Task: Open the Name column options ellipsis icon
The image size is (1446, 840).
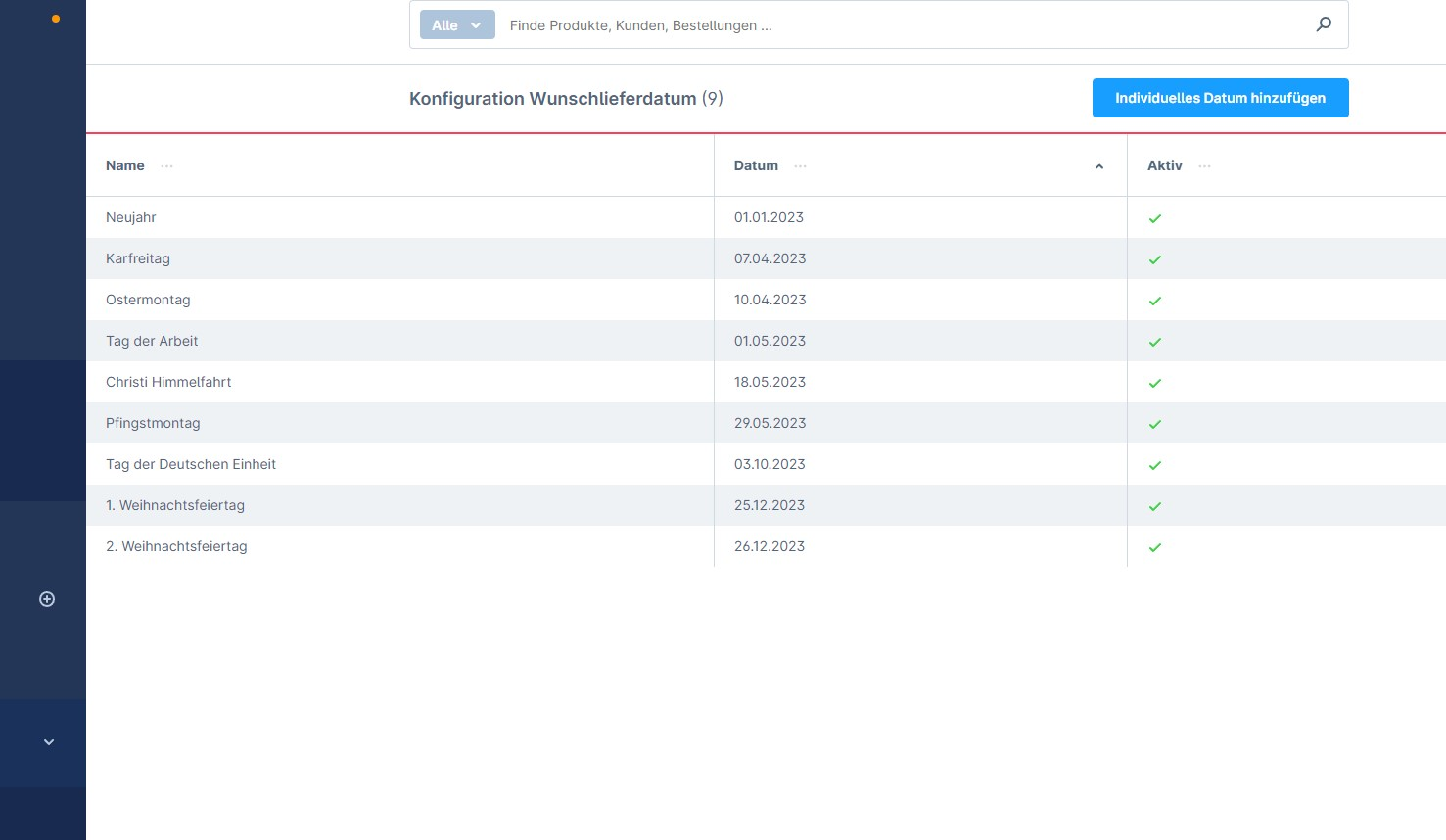Action: [x=166, y=166]
